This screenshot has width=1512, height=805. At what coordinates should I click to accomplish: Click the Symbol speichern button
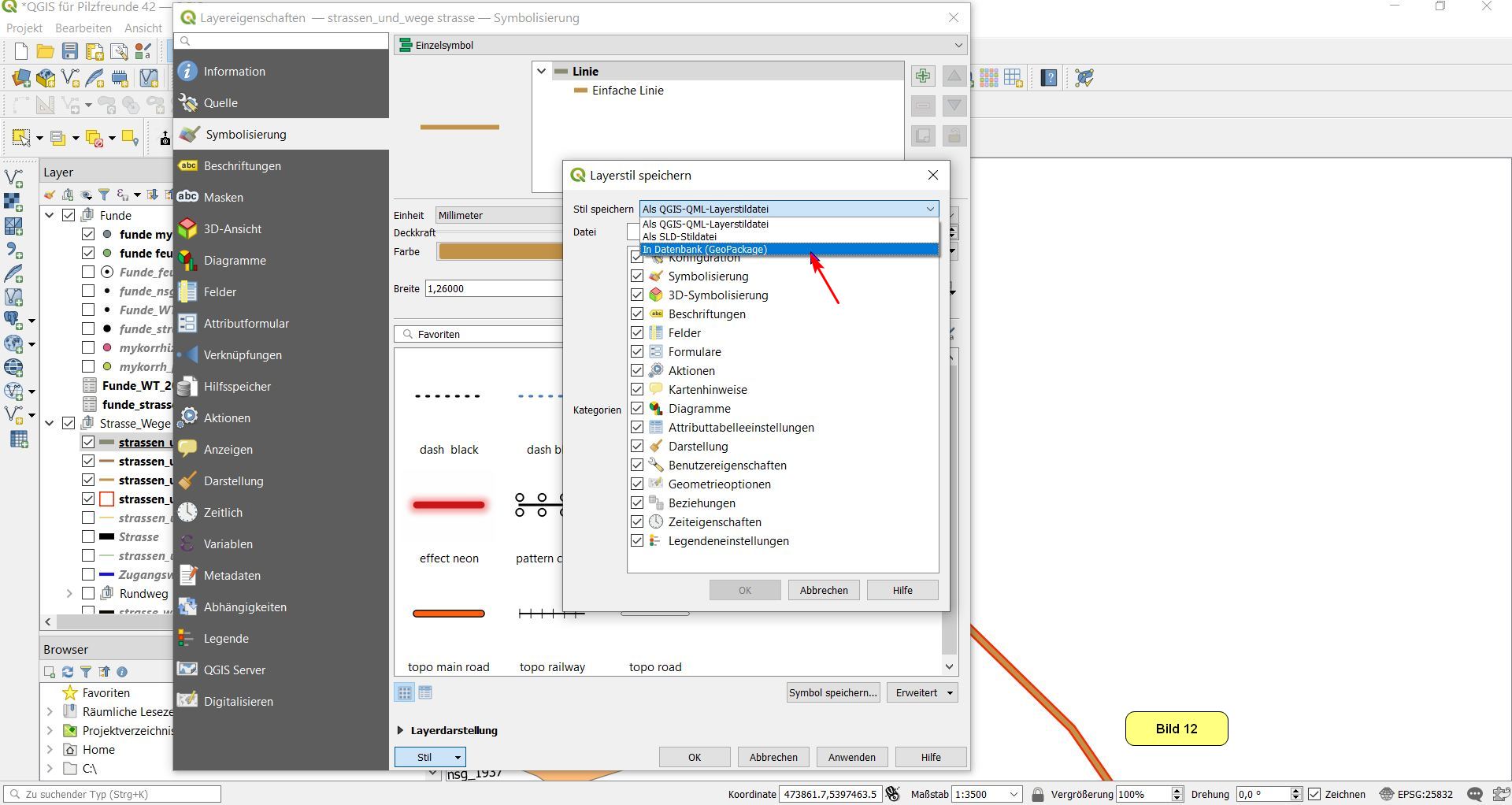pos(832,693)
